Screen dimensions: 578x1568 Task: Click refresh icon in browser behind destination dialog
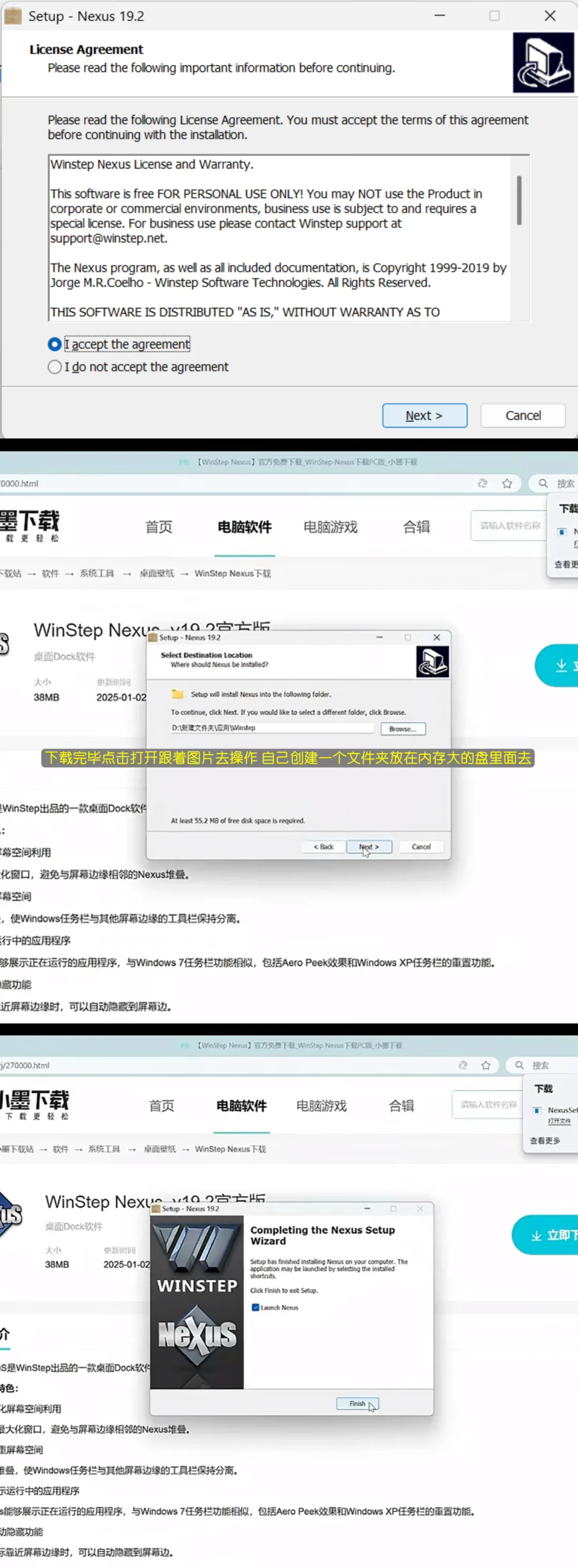point(483,483)
